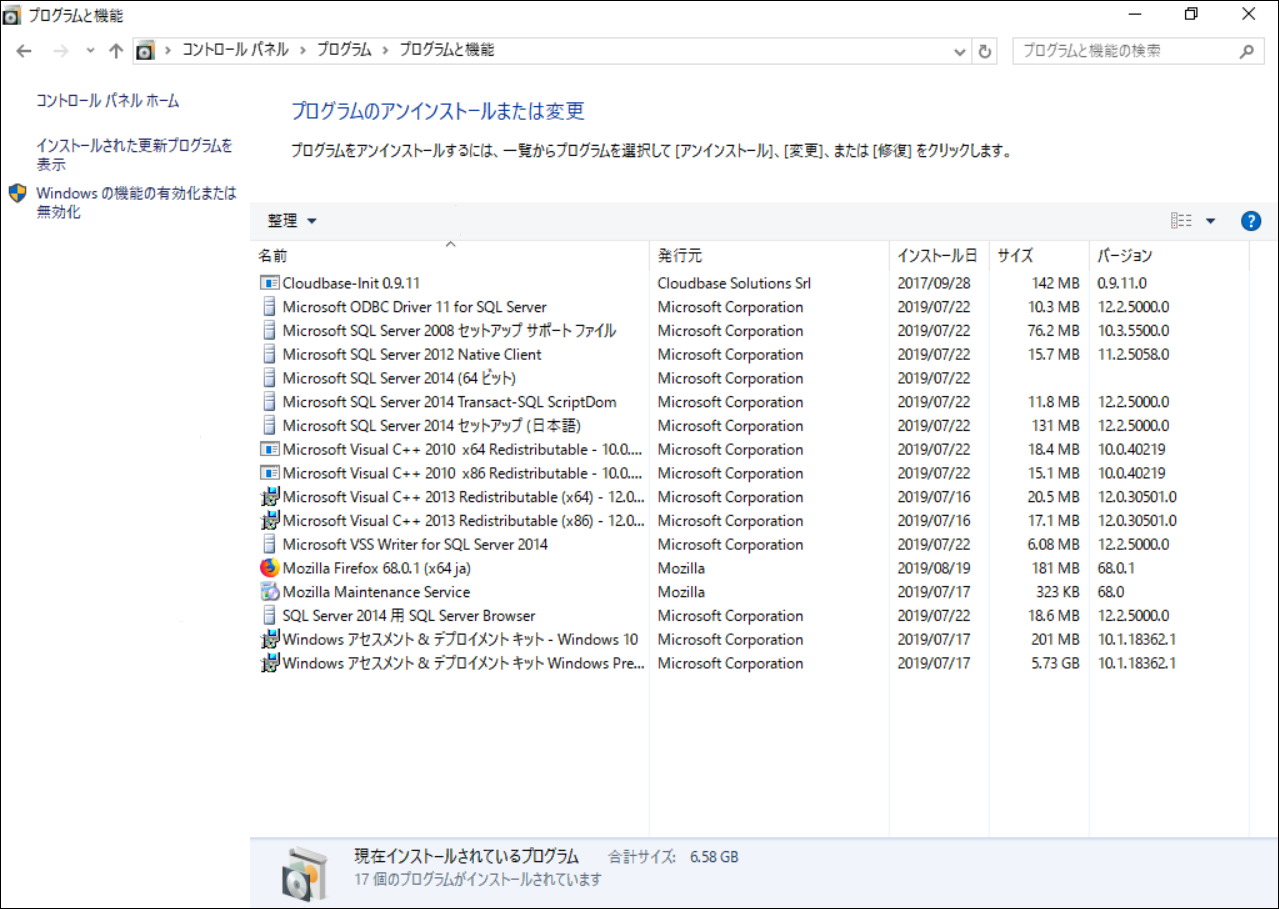Click the version 10.3.5500.0 cell

pyautogui.click(x=1133, y=331)
